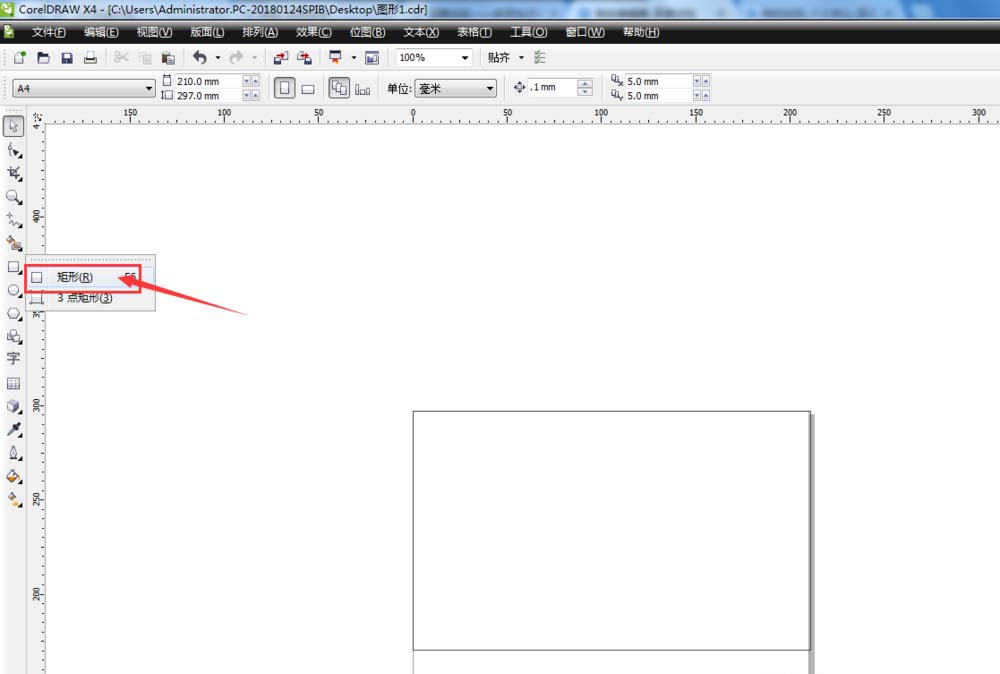Save the document with the floppy disk icon
The height and width of the screenshot is (674, 1000).
click(67, 58)
